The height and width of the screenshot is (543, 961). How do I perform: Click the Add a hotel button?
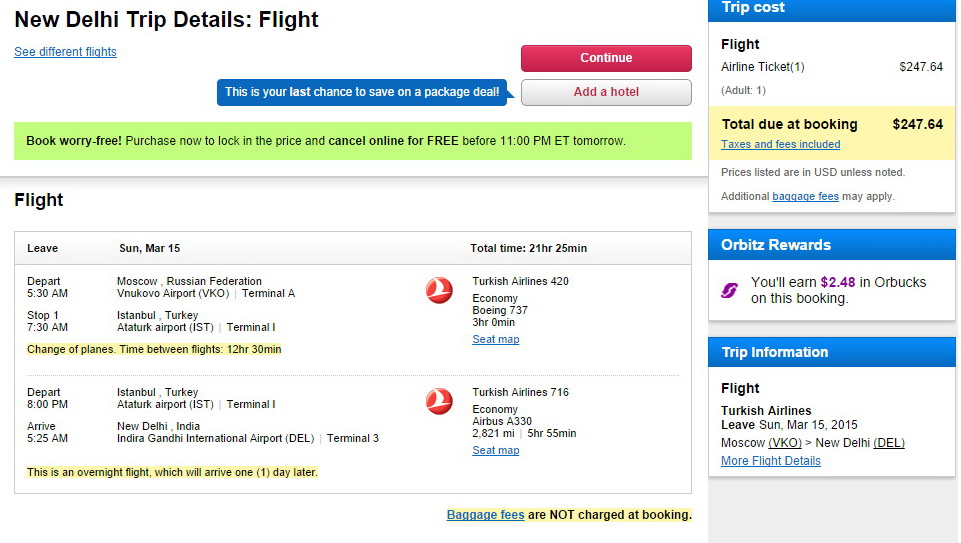pyautogui.click(x=606, y=92)
